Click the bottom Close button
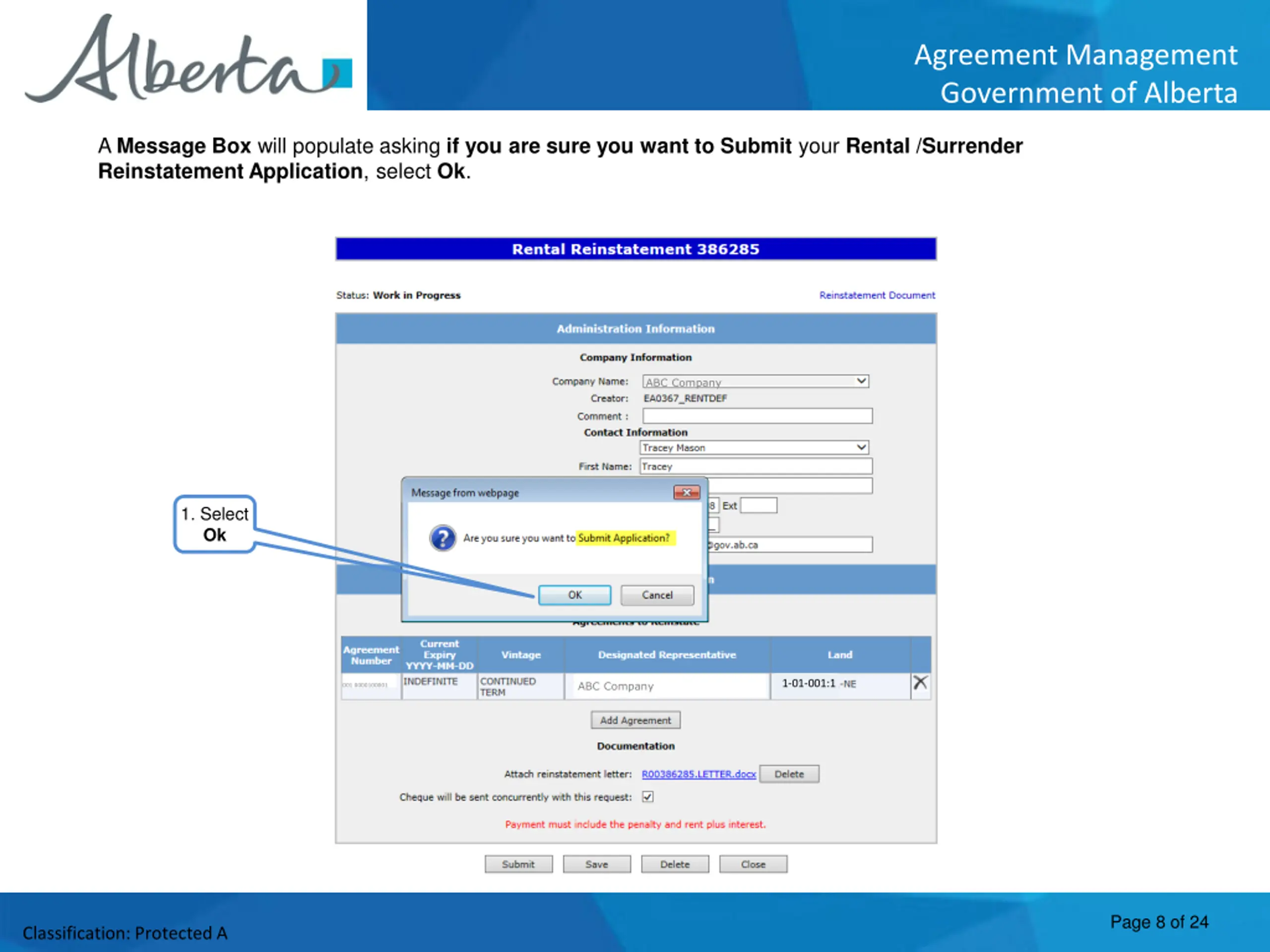The height and width of the screenshot is (952, 1270). coord(753,864)
